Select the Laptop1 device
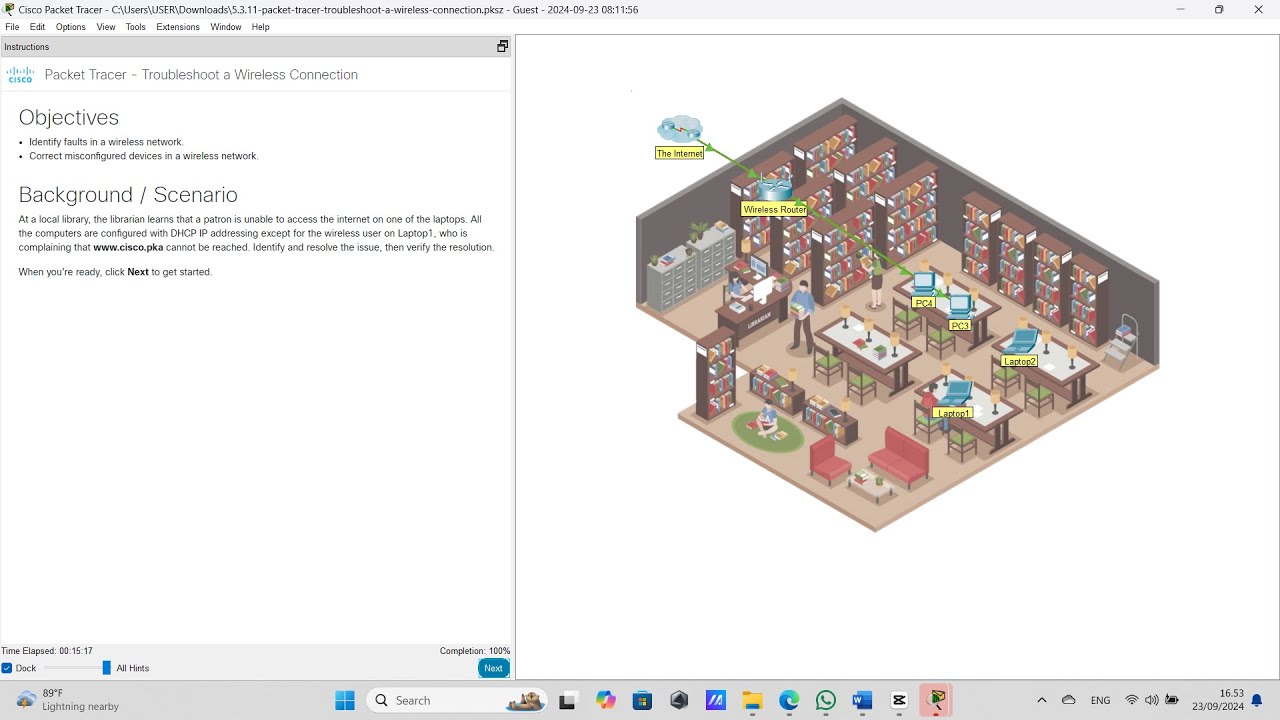The image size is (1280, 720). coord(954,394)
